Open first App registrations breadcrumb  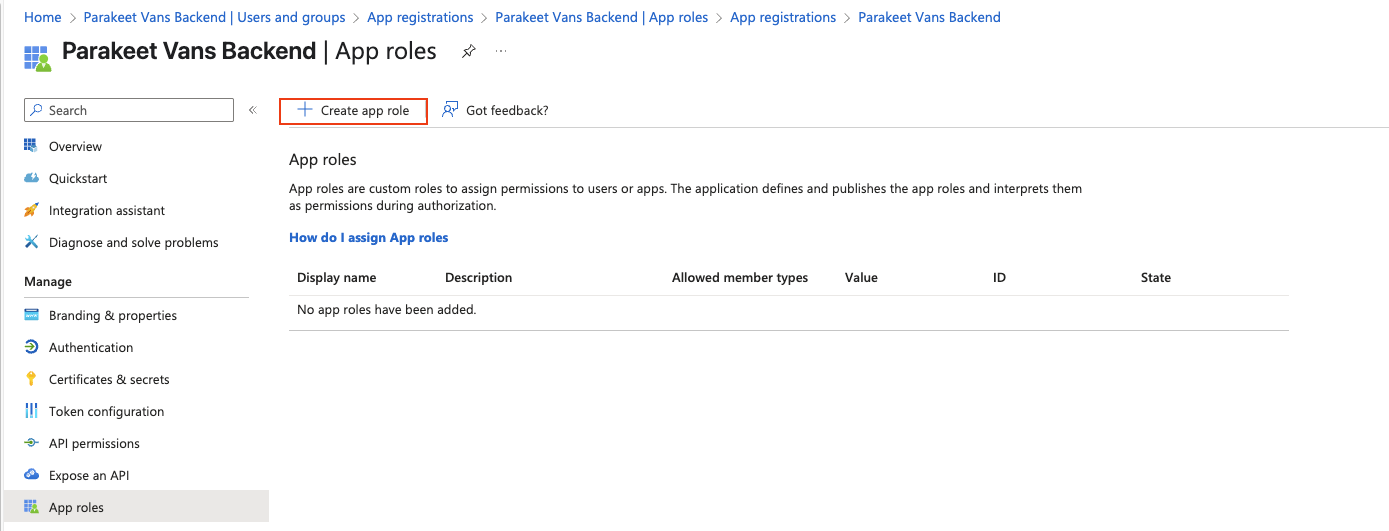(420, 17)
